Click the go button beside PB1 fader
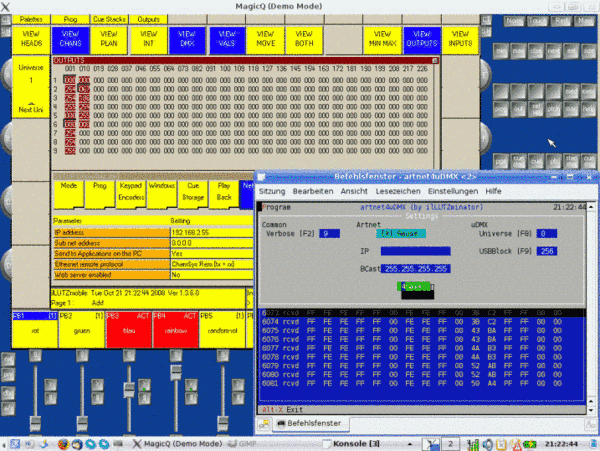600x451 pixels. (51, 384)
